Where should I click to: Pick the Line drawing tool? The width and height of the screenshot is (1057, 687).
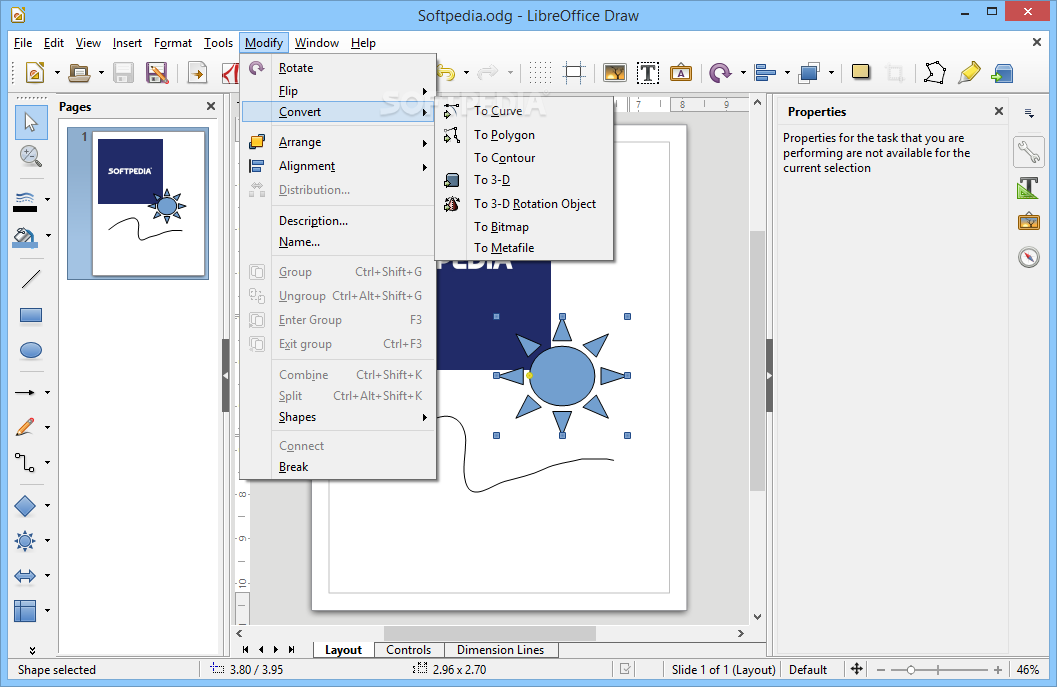point(31,278)
